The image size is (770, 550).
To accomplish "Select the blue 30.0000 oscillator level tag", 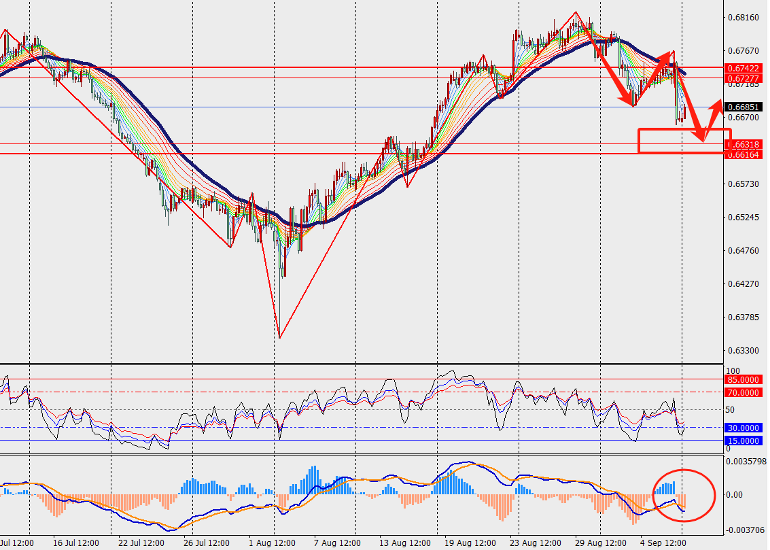I will click(x=744, y=428).
